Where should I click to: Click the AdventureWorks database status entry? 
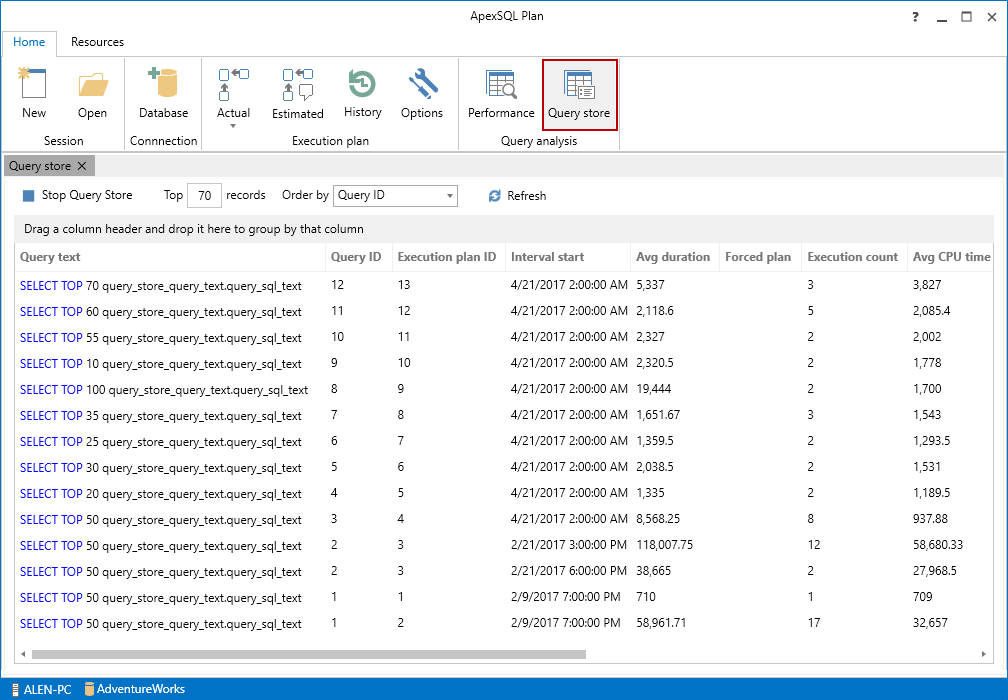(135, 689)
